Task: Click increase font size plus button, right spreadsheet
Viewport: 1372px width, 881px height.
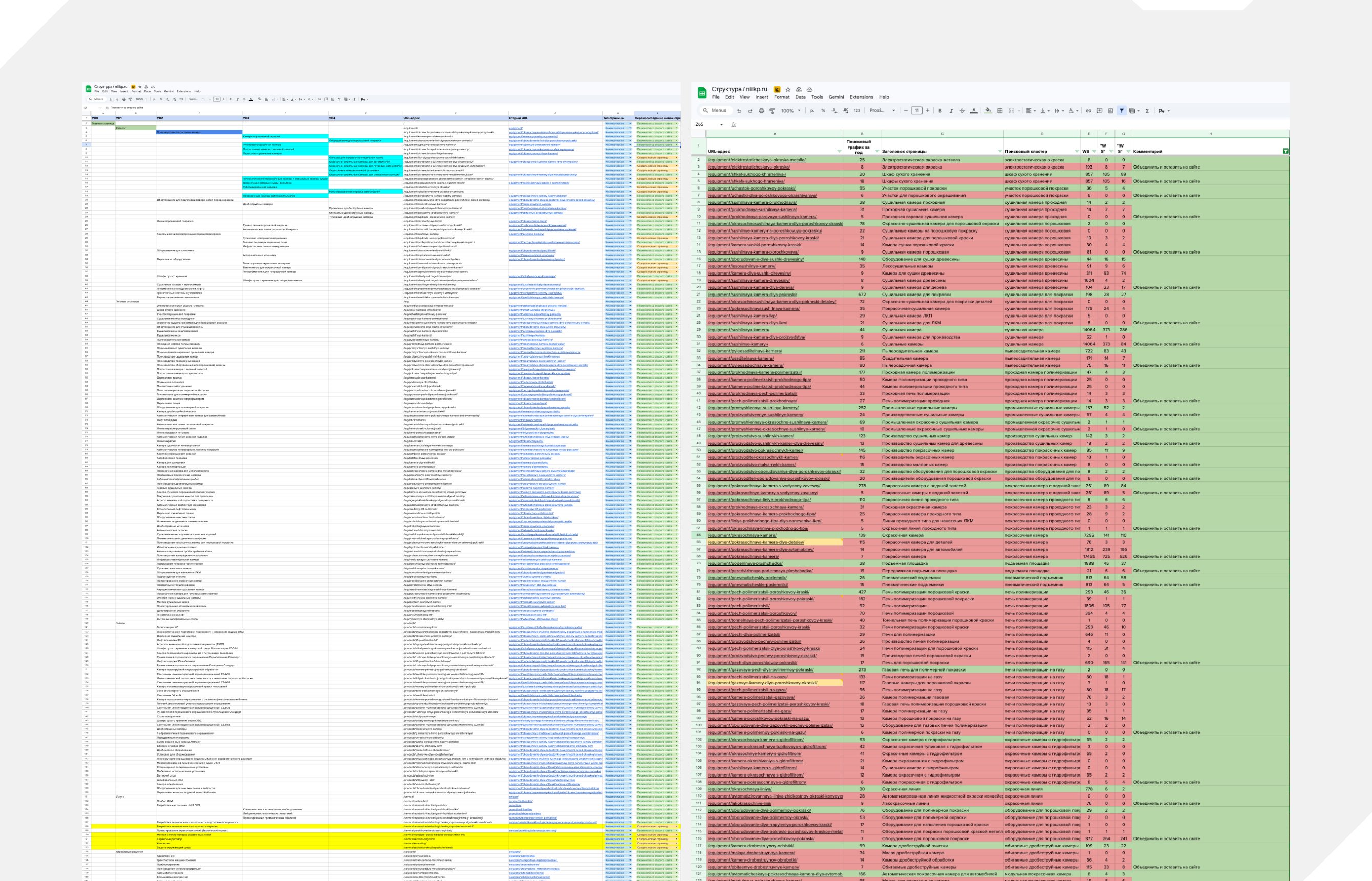Action: 927,111
